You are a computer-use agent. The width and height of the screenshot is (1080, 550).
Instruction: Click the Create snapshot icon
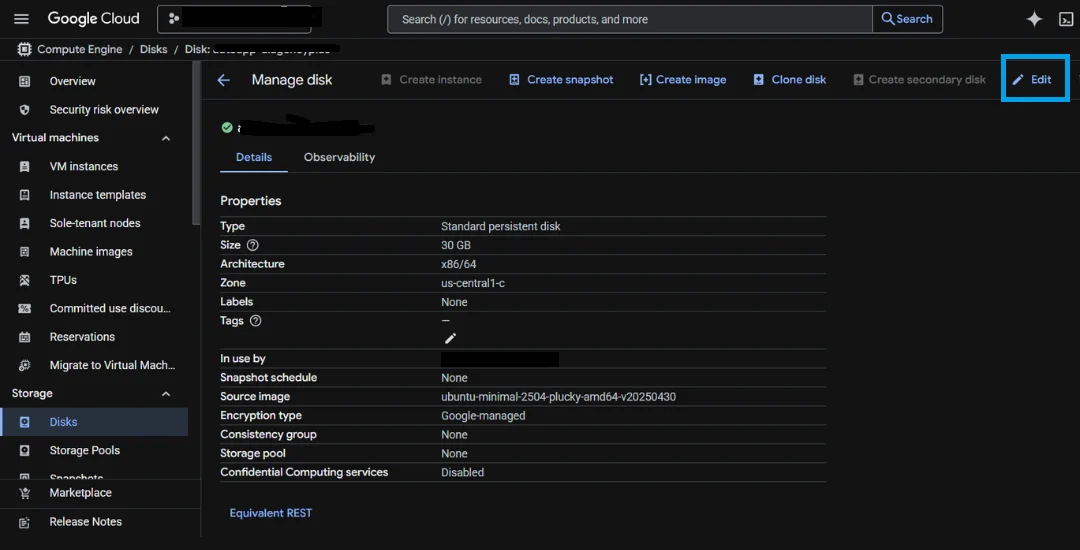click(514, 80)
